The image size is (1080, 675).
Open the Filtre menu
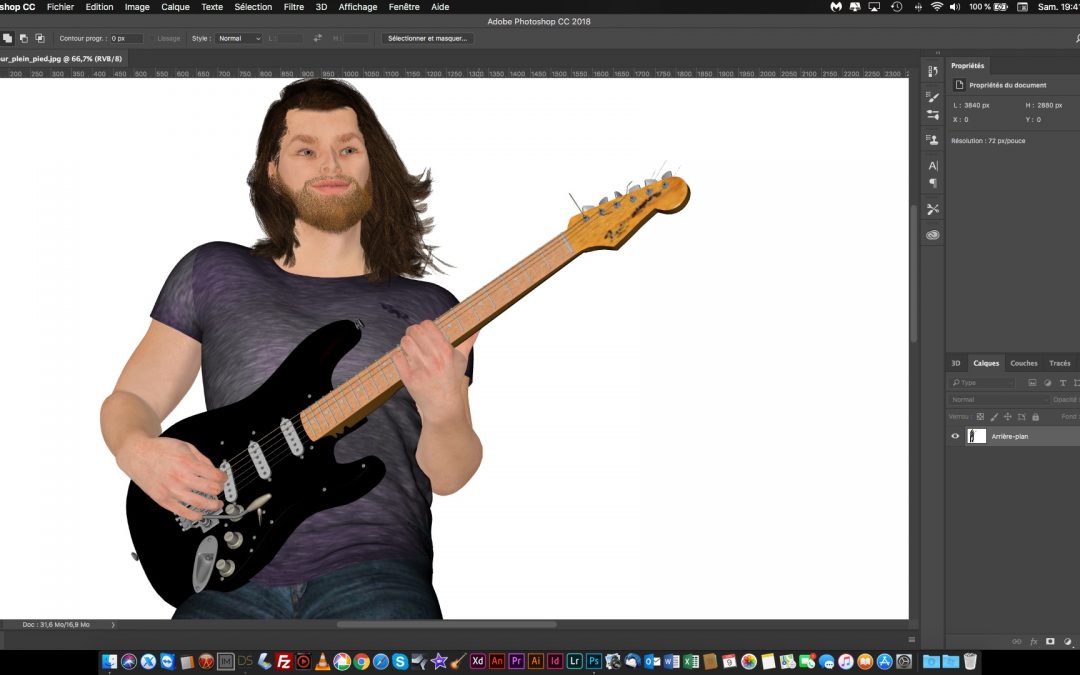coord(293,7)
